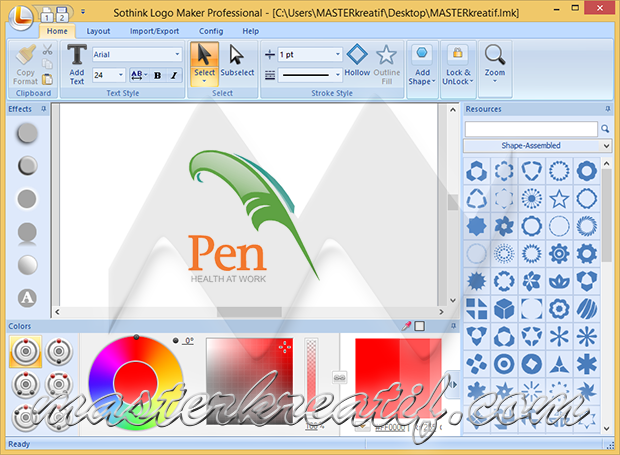620x455 pixels.
Task: Click the Cut scissors icon
Action: pyautogui.click(x=47, y=50)
